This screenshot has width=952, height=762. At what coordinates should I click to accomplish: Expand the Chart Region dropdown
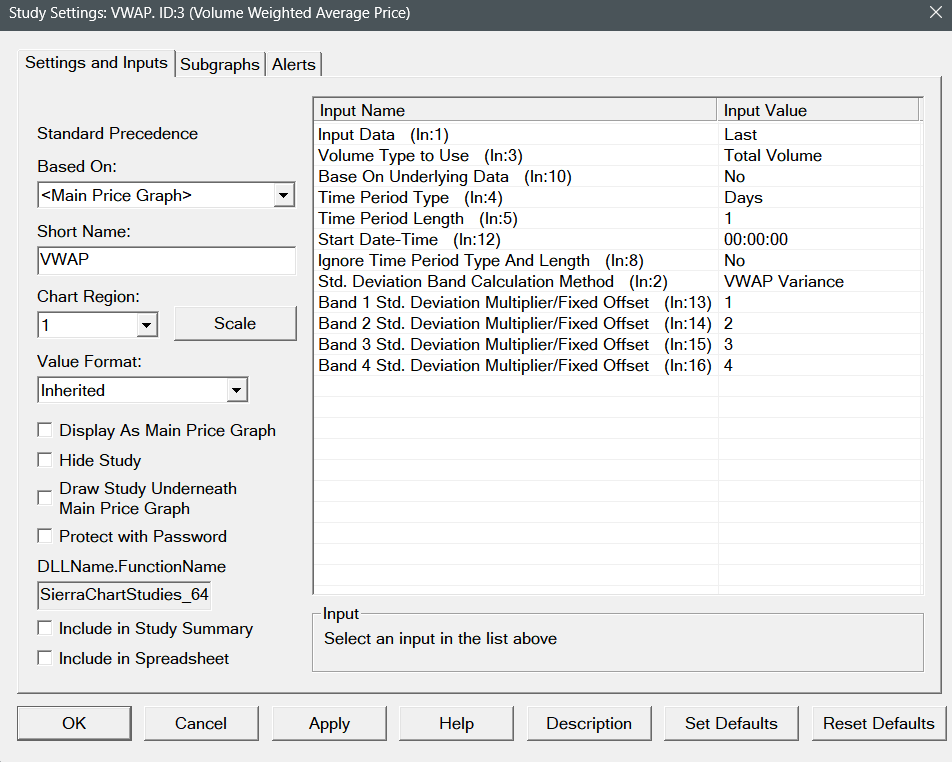pyautogui.click(x=146, y=324)
